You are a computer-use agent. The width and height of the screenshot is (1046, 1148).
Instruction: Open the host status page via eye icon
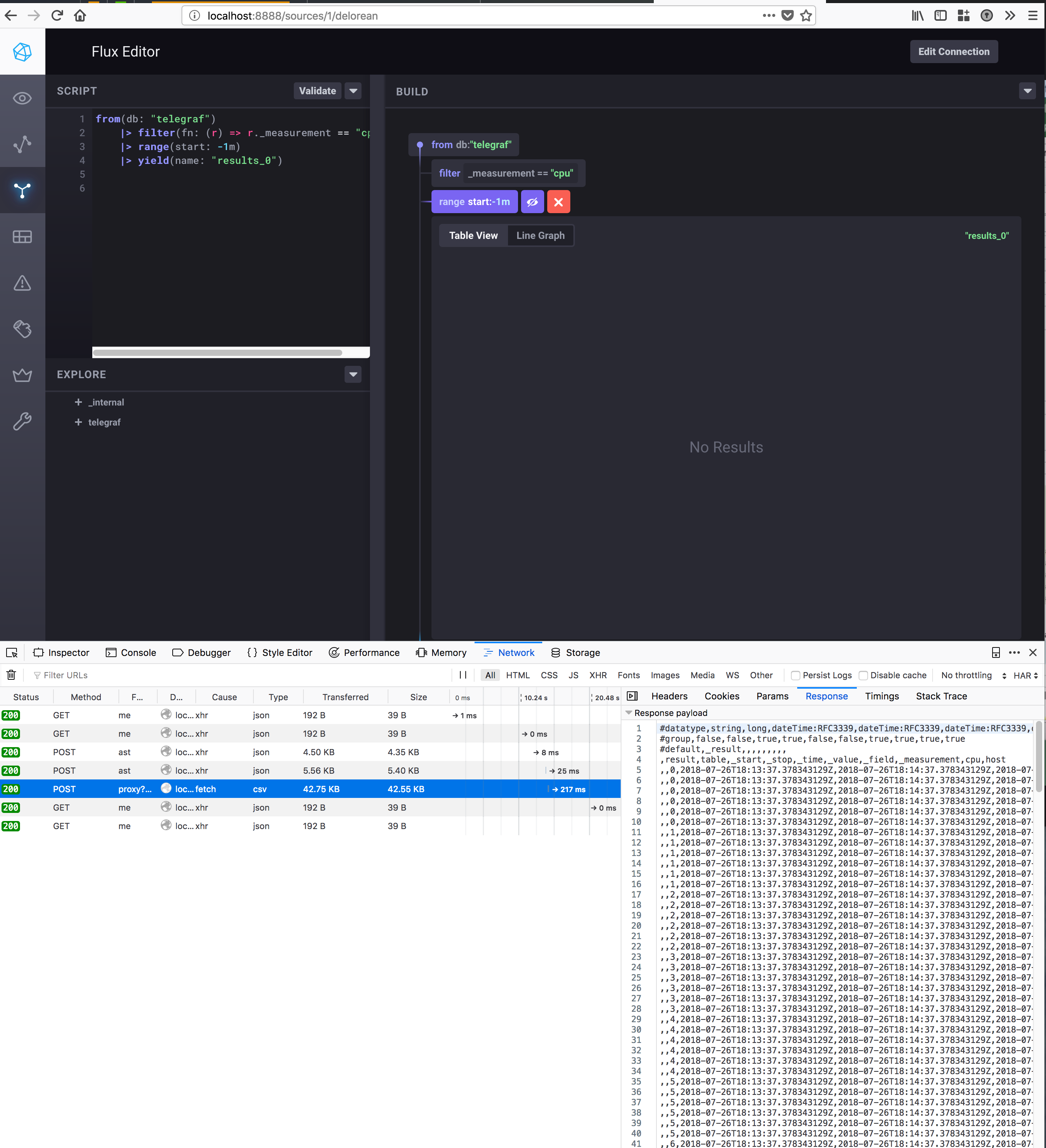(23, 98)
